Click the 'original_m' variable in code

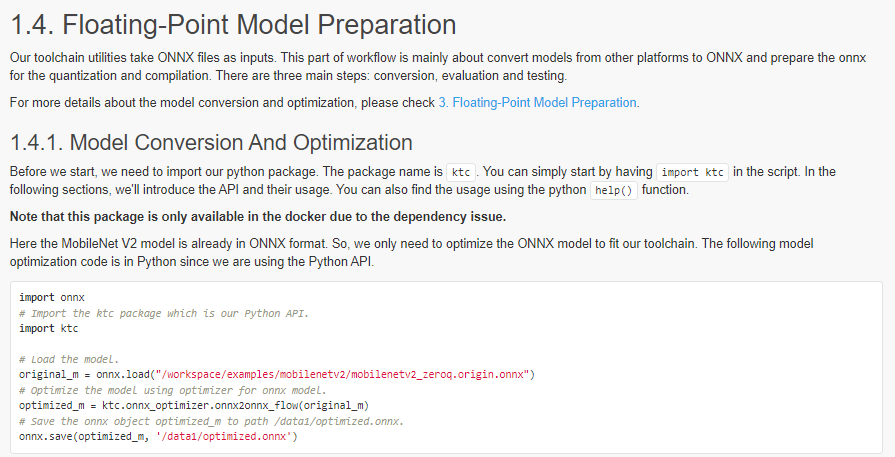(49, 374)
